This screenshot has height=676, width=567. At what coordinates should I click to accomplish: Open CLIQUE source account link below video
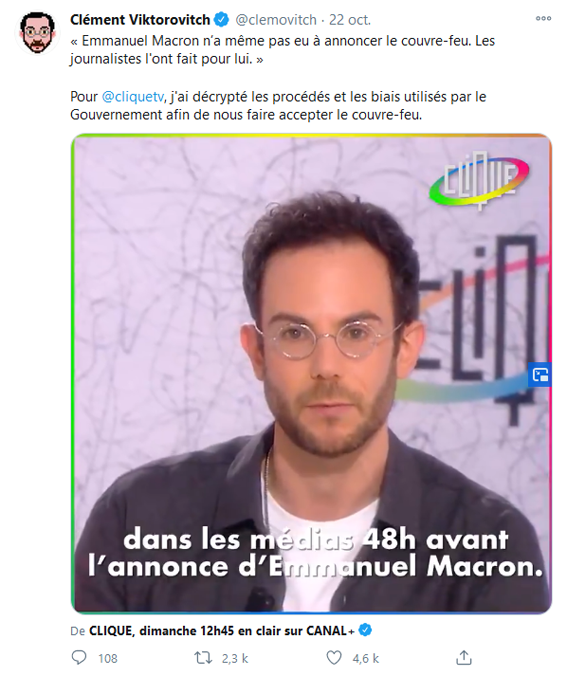coord(221,630)
